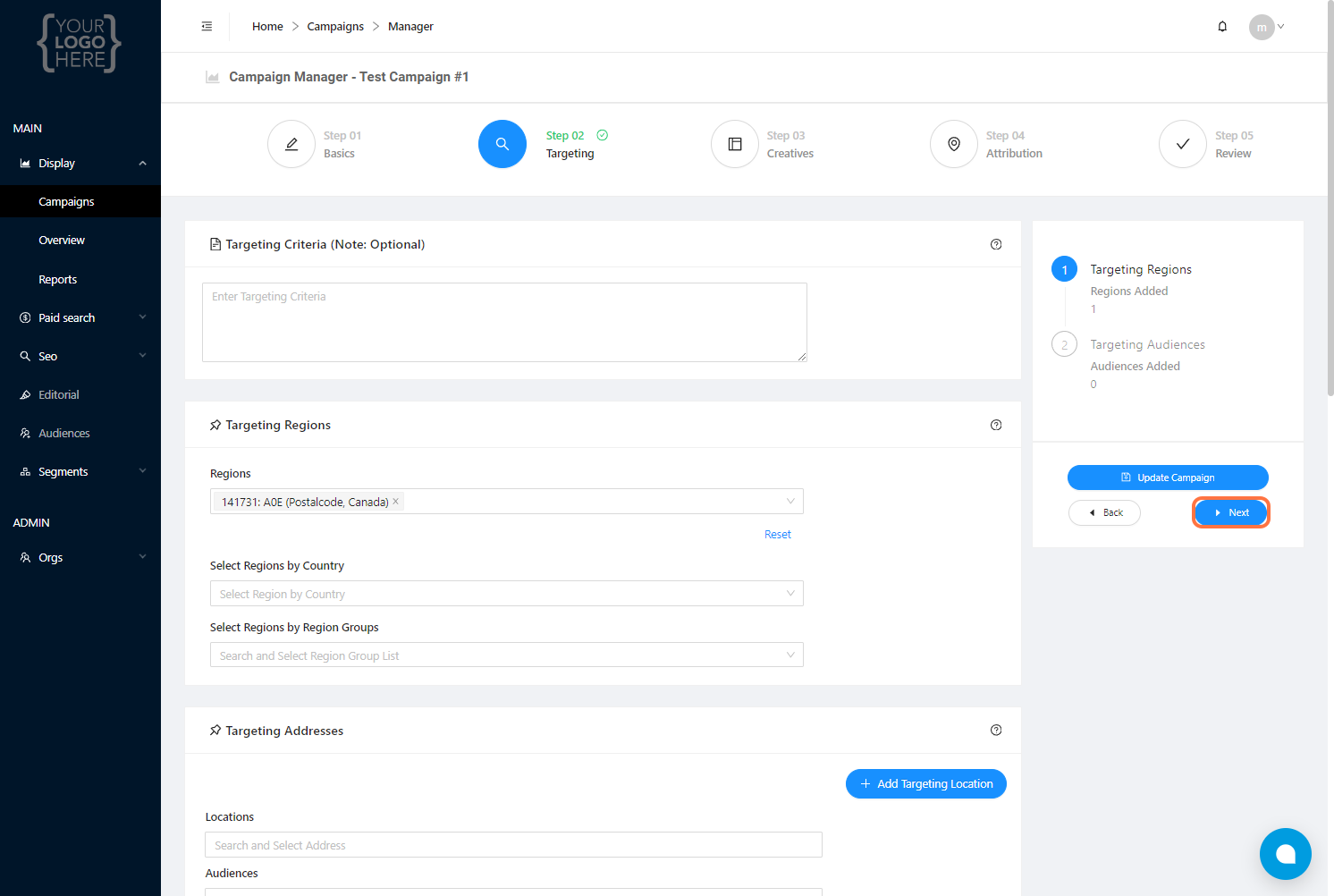Remove the 141731: A0E region tag
1334x896 pixels.
point(396,502)
